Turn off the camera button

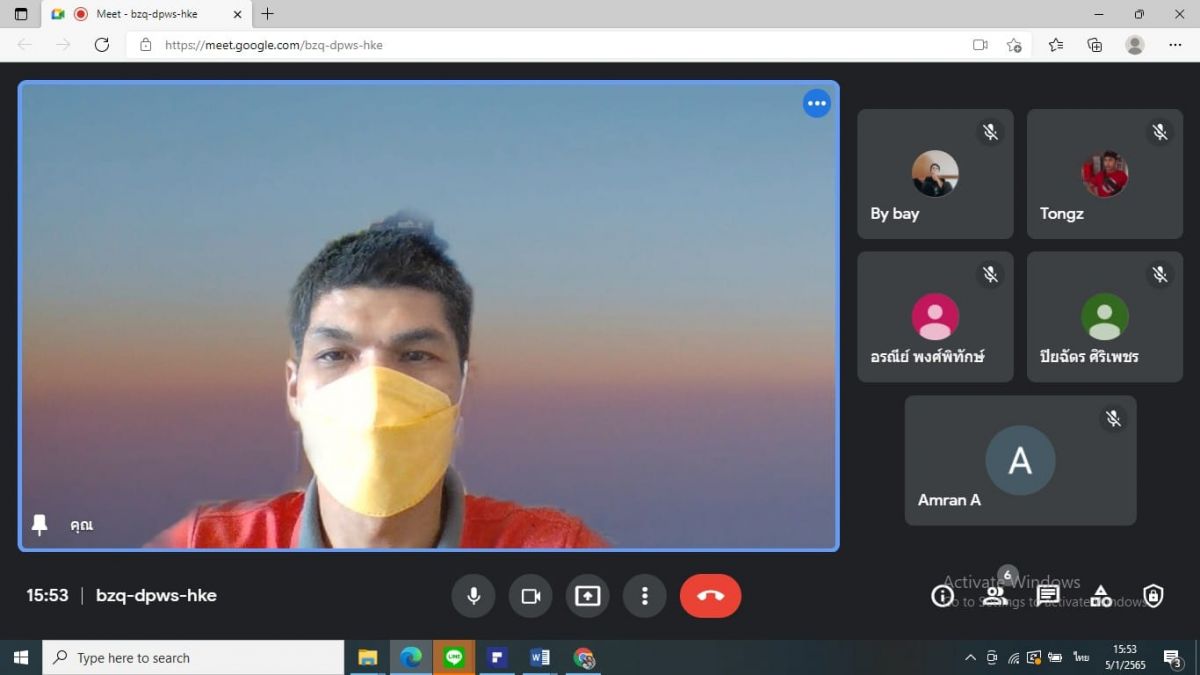[530, 596]
